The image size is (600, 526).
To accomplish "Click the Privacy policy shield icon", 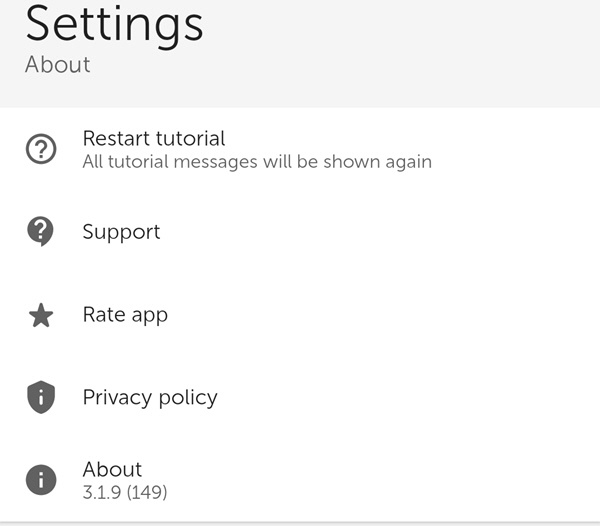I will (x=40, y=398).
